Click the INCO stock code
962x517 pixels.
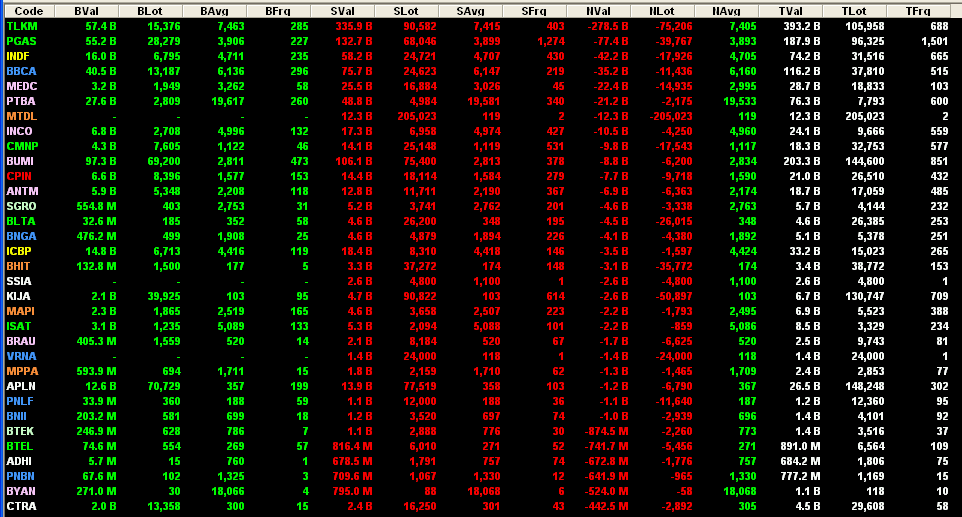[19, 131]
